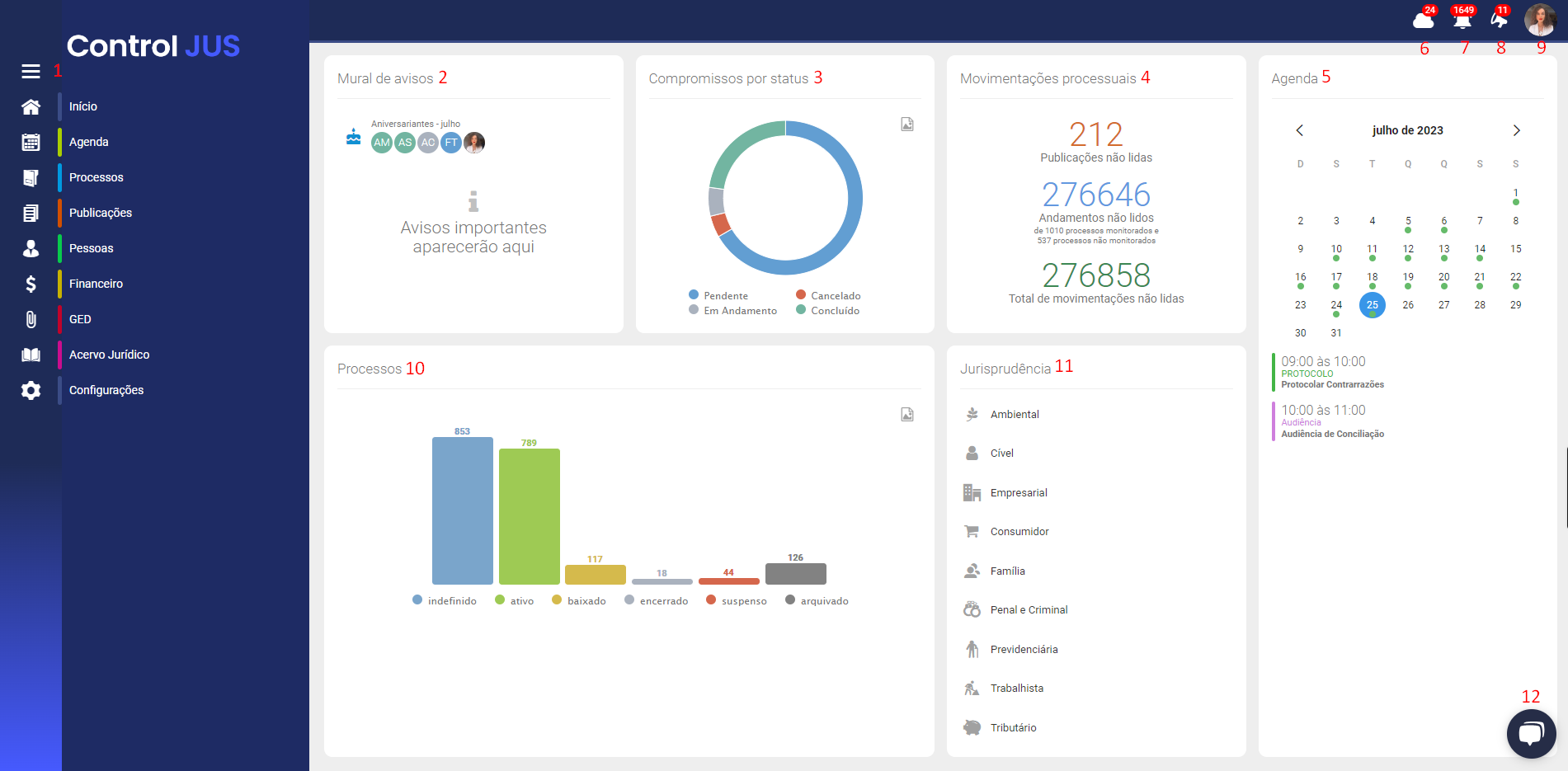The height and width of the screenshot is (771, 1568).
Task: Open the bell notifications icon
Action: coord(1462,20)
